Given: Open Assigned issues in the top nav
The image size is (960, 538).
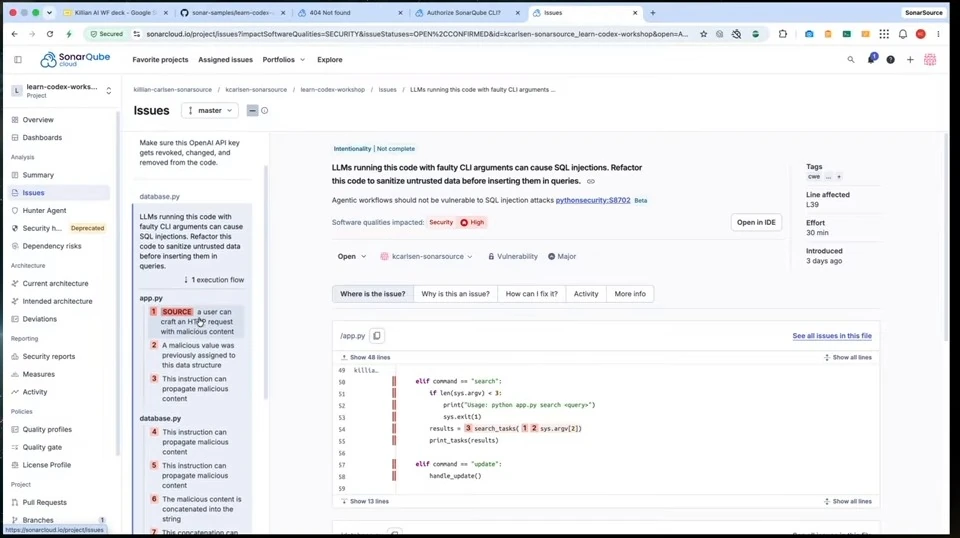Looking at the screenshot, I should coord(225,60).
